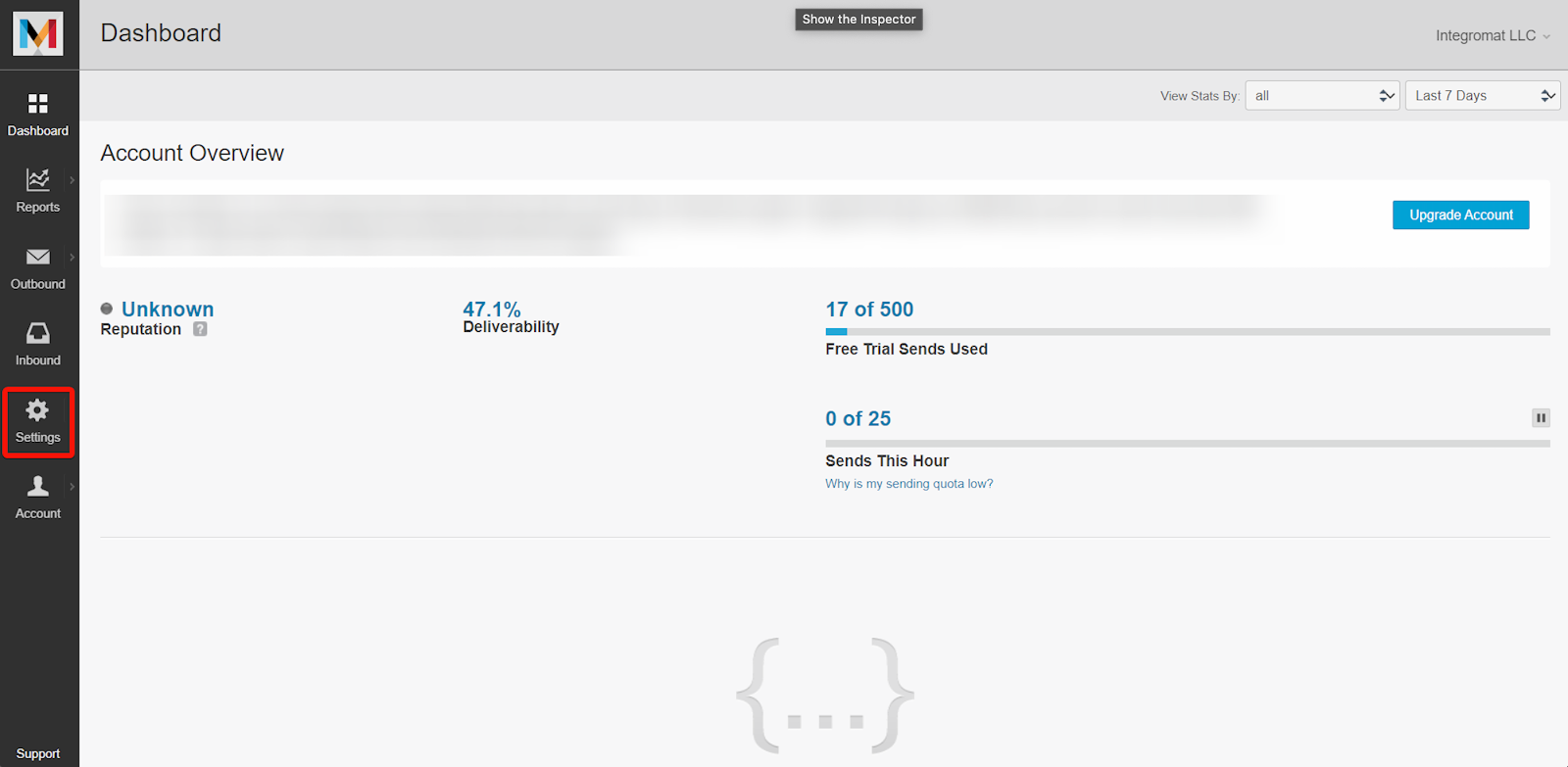Screen dimensions: 1568x767
Task: Open the Integromat LLC account menu
Action: [x=1493, y=35]
